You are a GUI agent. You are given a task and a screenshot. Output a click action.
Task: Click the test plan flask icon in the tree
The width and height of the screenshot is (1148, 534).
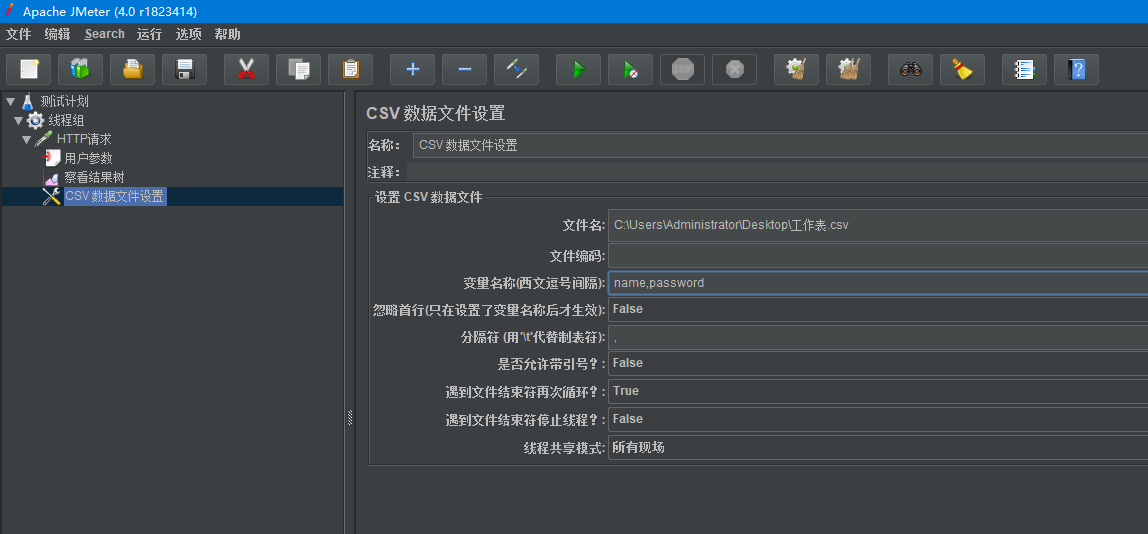pos(28,101)
